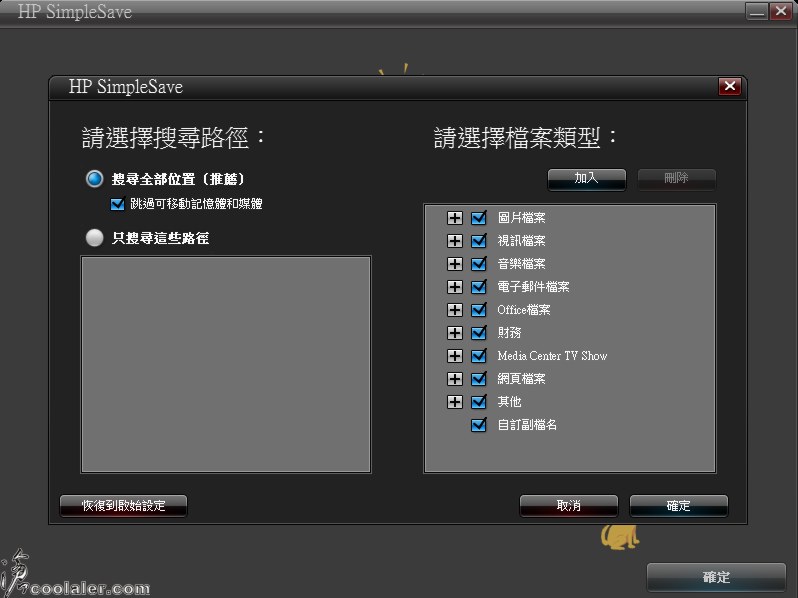798x598 pixels.
Task: Select the Office檔案 label
Action: point(524,309)
